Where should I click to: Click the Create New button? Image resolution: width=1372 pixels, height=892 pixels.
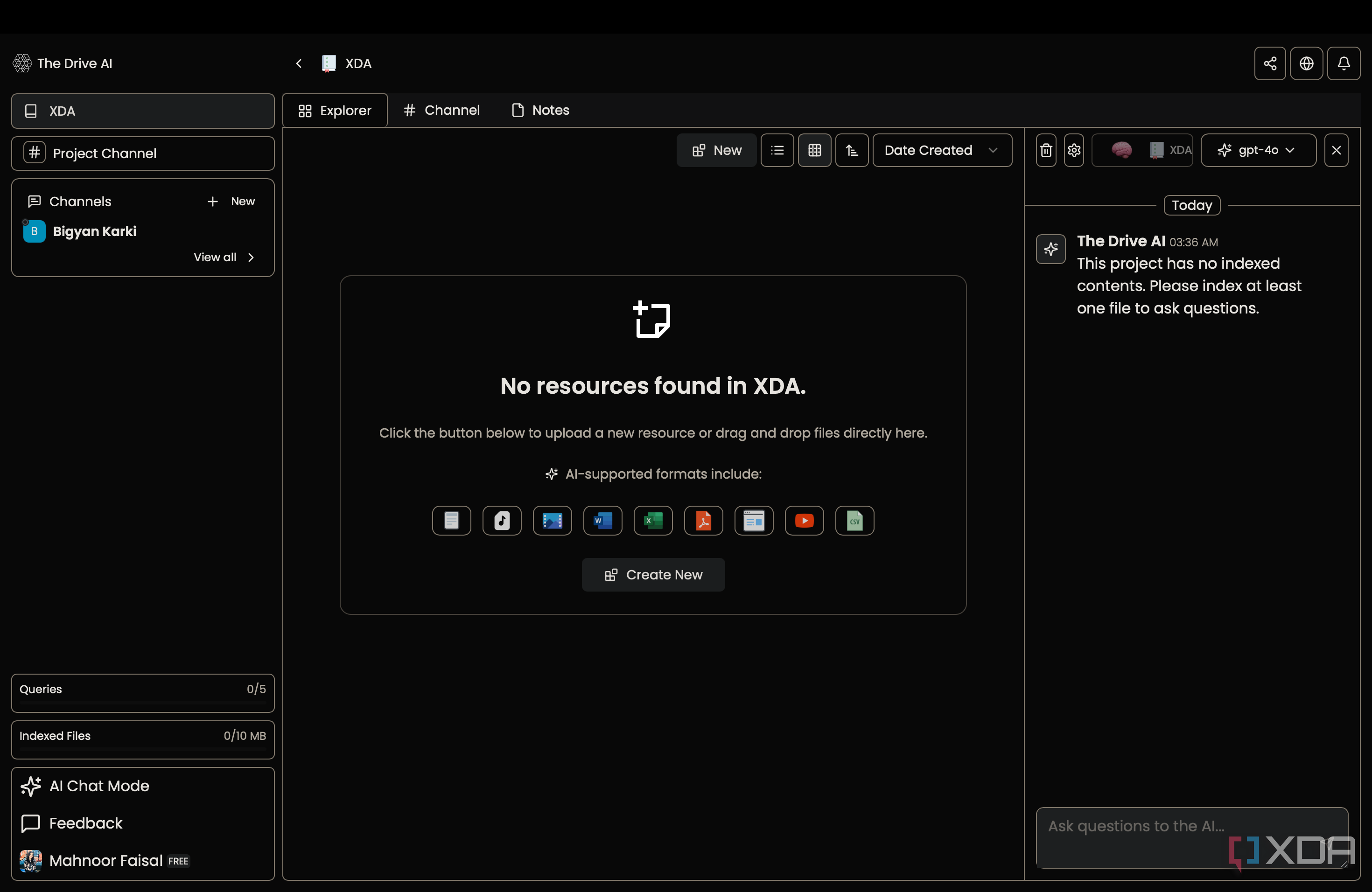click(653, 575)
